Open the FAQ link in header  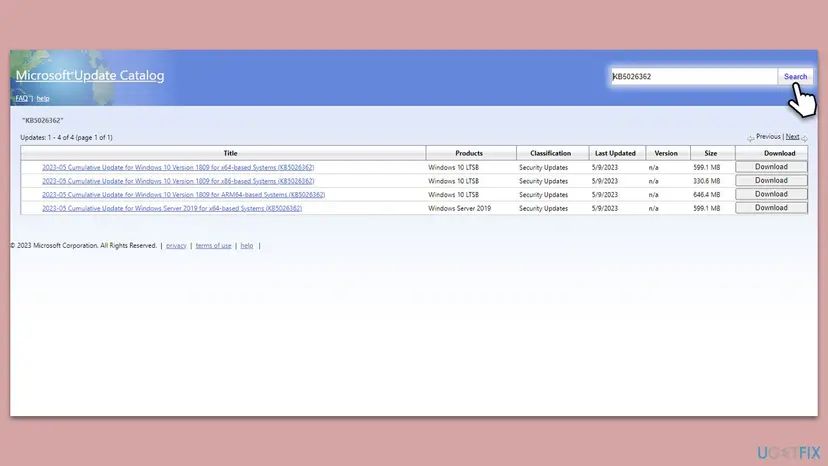(21, 98)
